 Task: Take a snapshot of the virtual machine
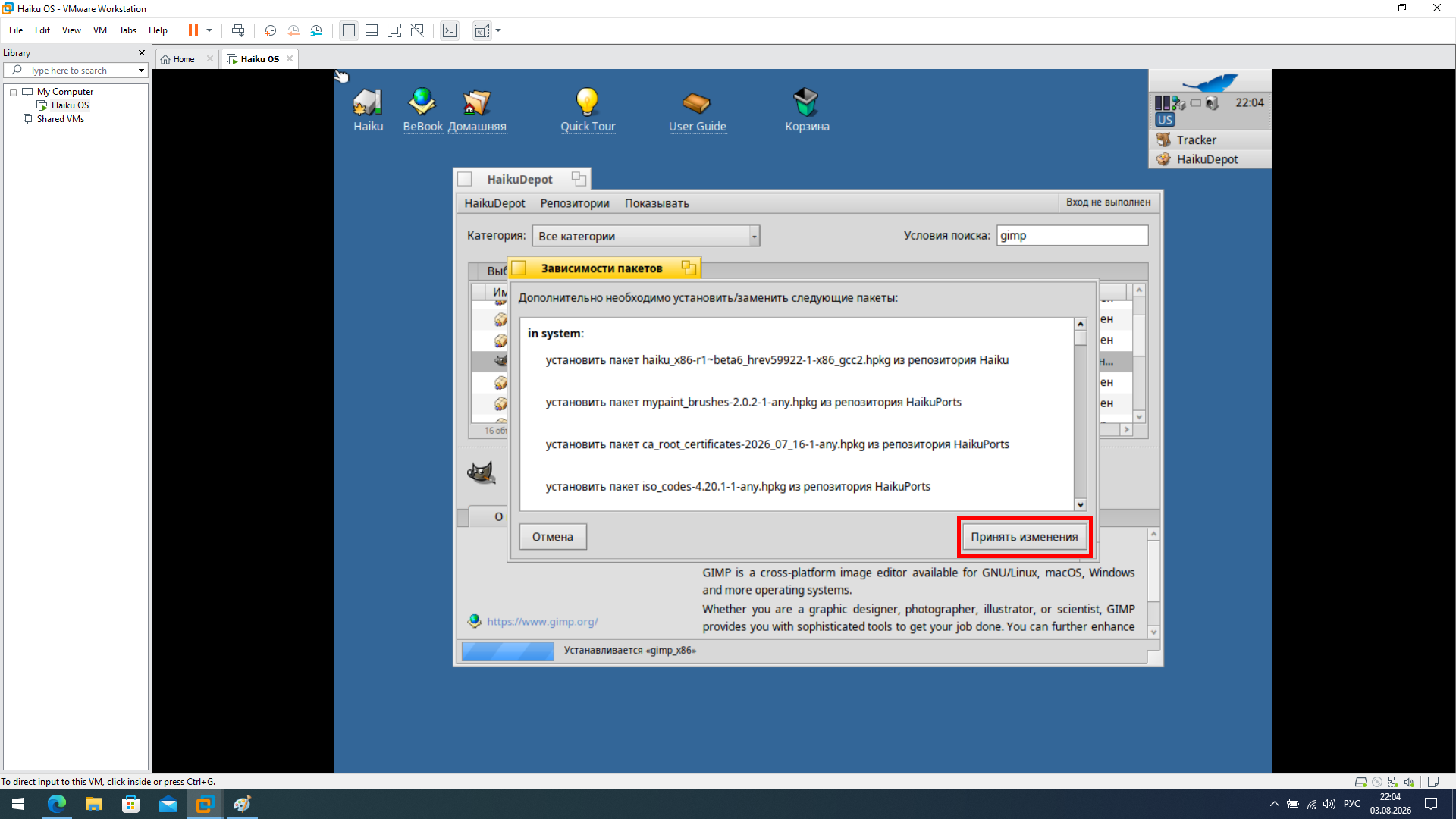point(270,30)
